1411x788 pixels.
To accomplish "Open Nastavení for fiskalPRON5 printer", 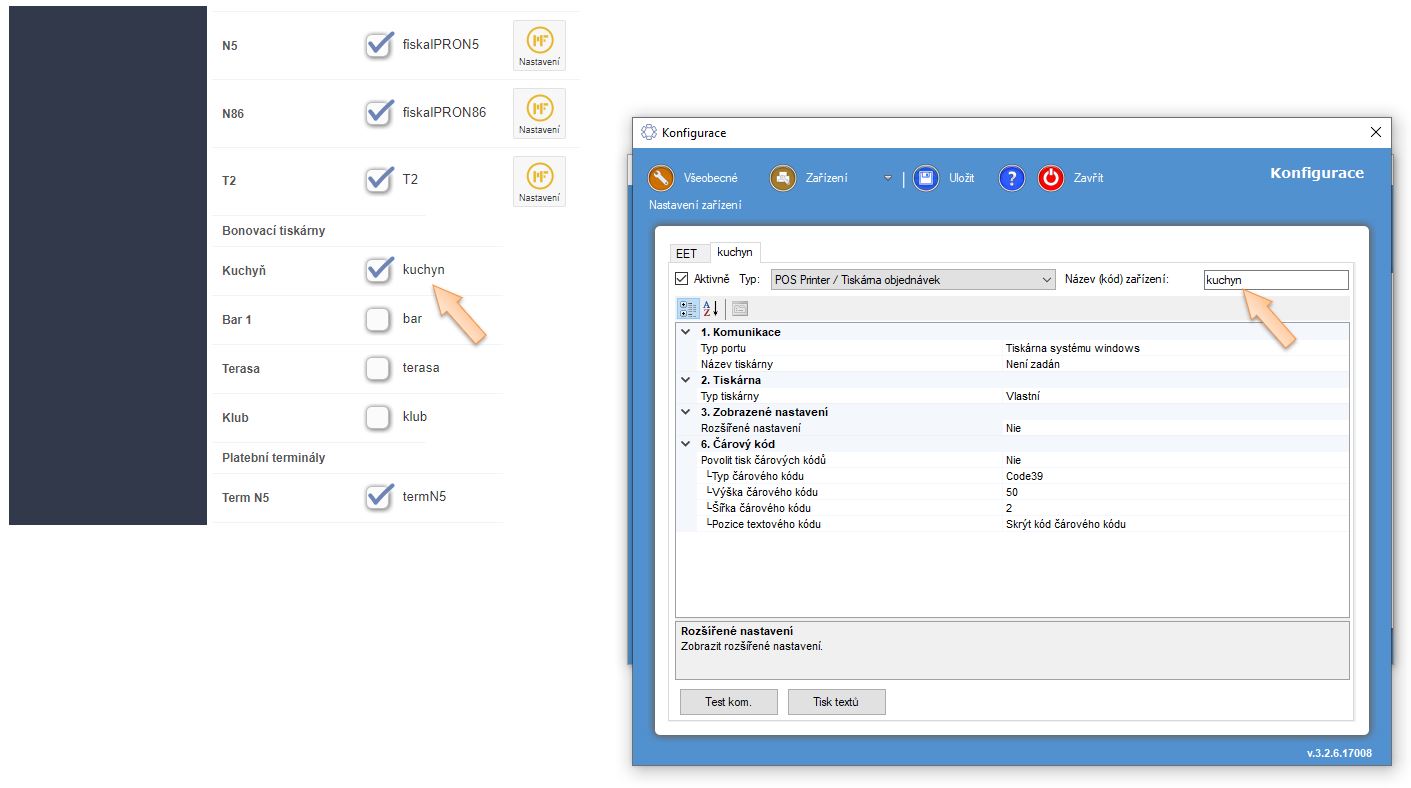I will click(x=539, y=46).
